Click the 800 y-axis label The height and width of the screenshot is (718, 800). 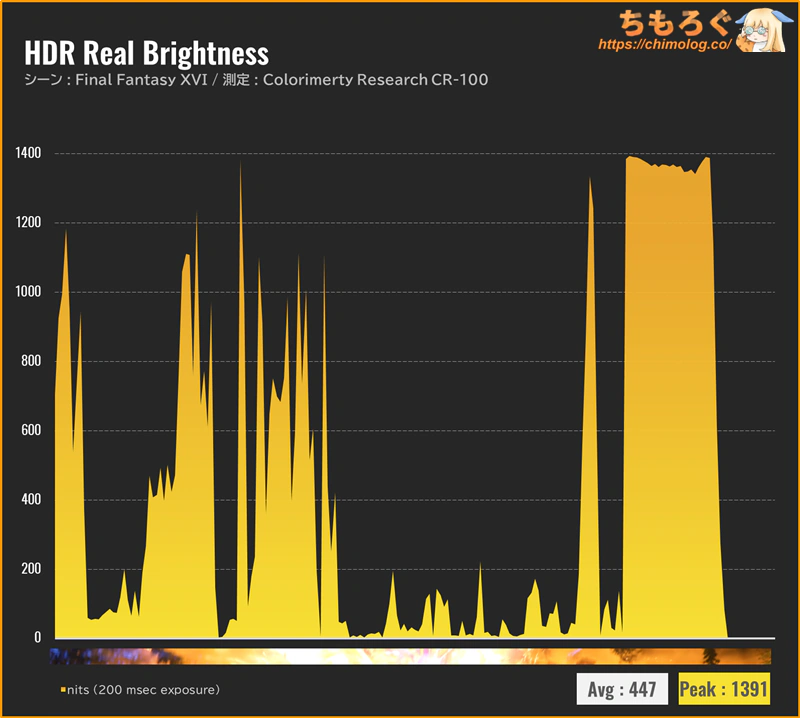pyautogui.click(x=31, y=361)
